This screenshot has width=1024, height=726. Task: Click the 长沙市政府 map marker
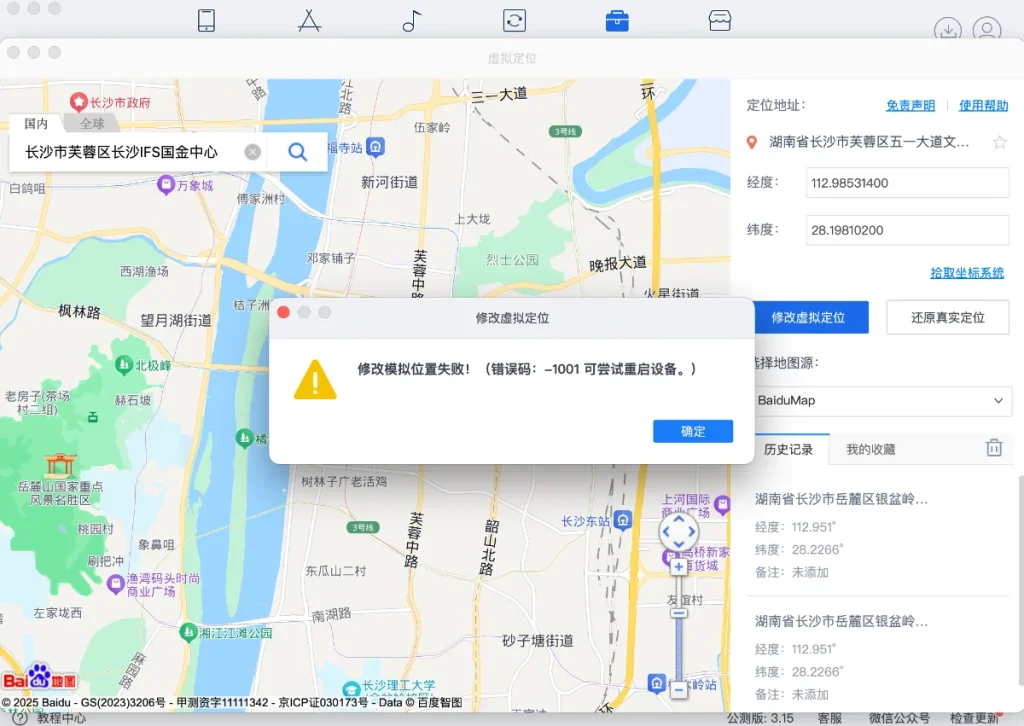pyautogui.click(x=79, y=102)
